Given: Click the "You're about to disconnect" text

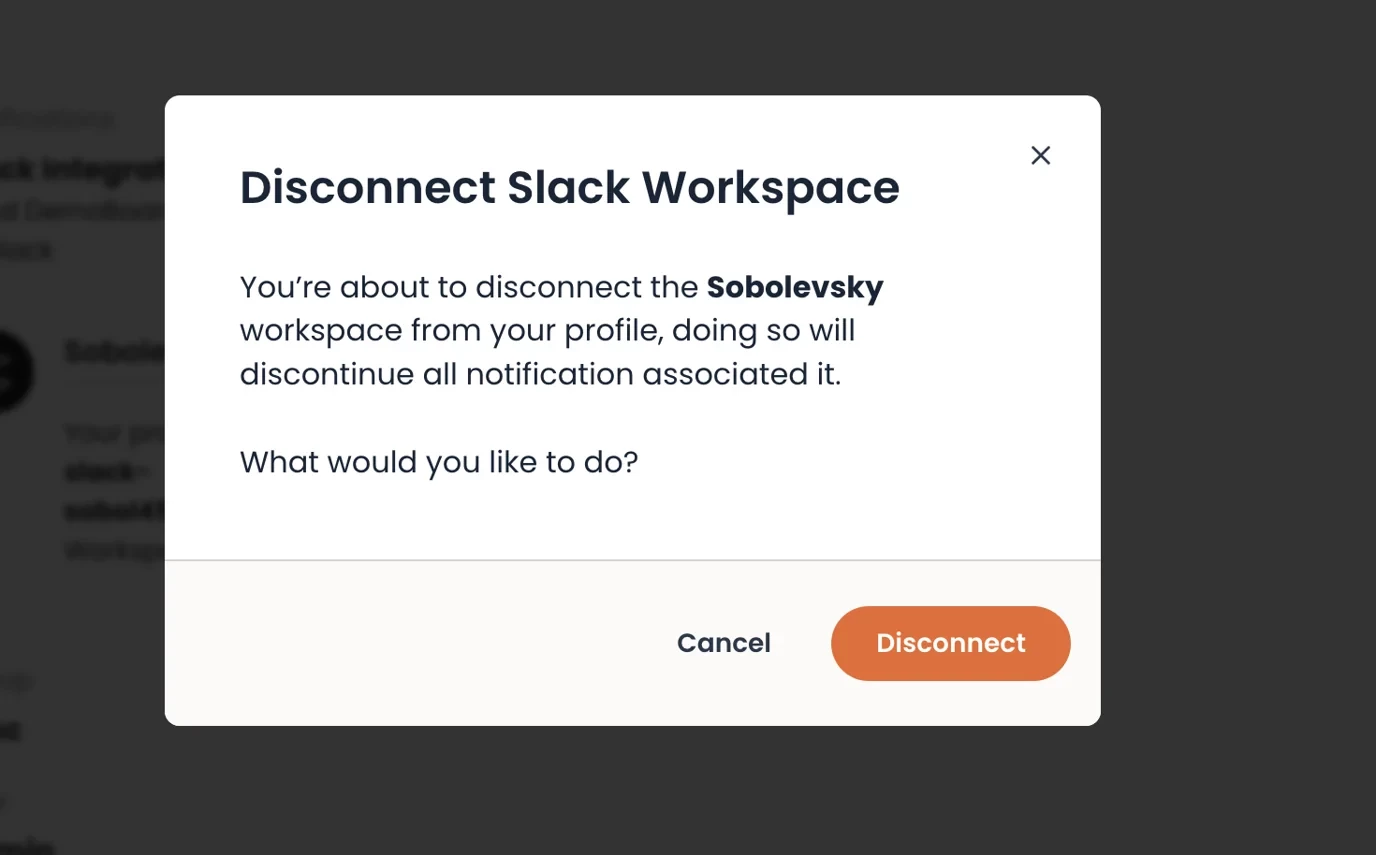Looking at the screenshot, I should (x=470, y=288).
